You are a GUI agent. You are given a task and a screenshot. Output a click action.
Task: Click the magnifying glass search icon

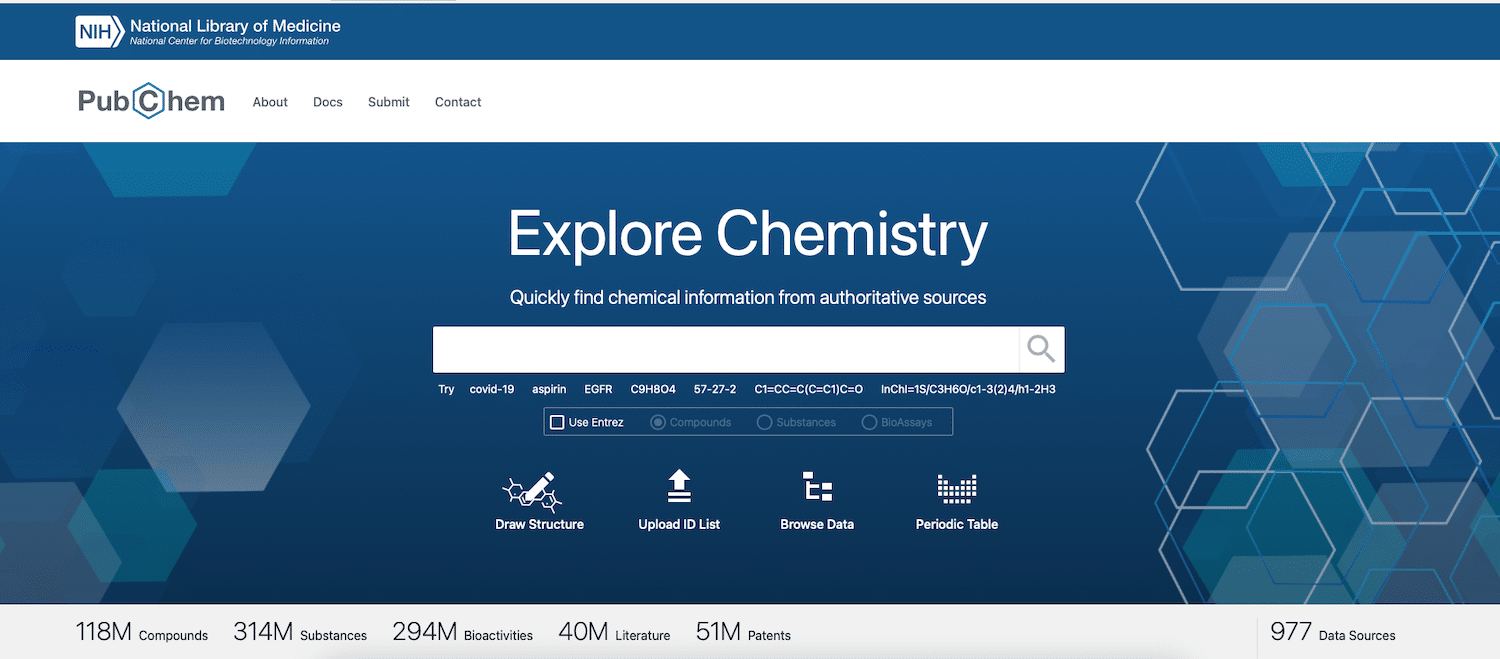(x=1041, y=349)
